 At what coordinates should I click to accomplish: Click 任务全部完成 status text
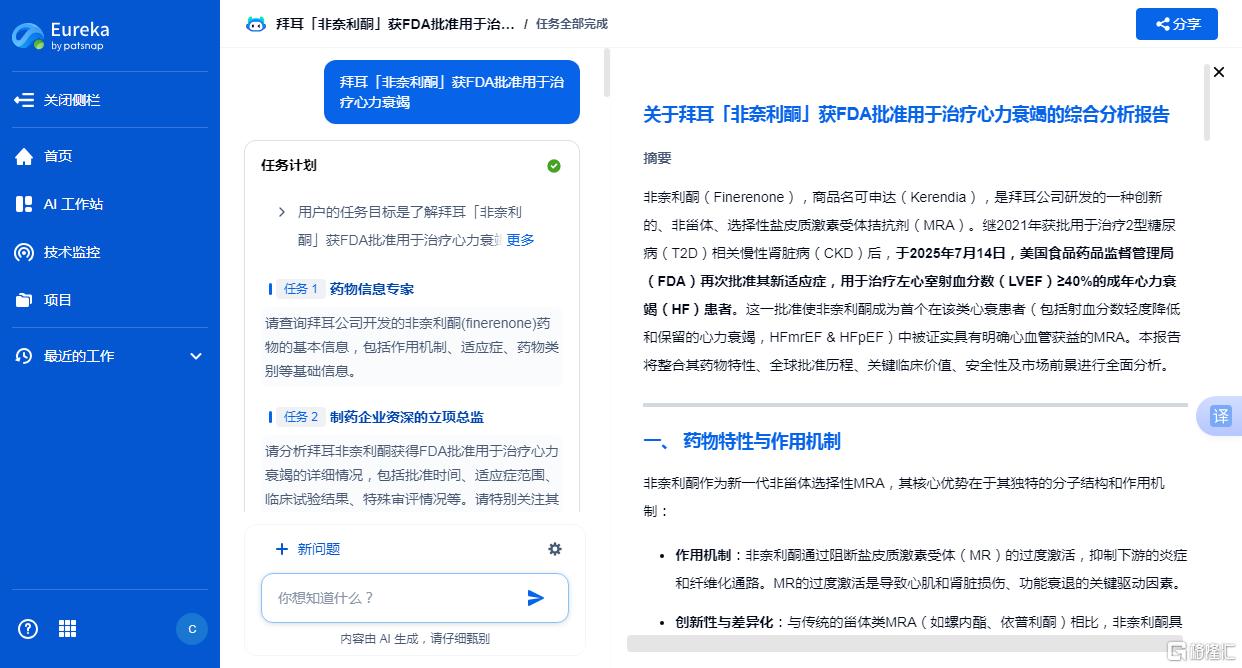[572, 24]
